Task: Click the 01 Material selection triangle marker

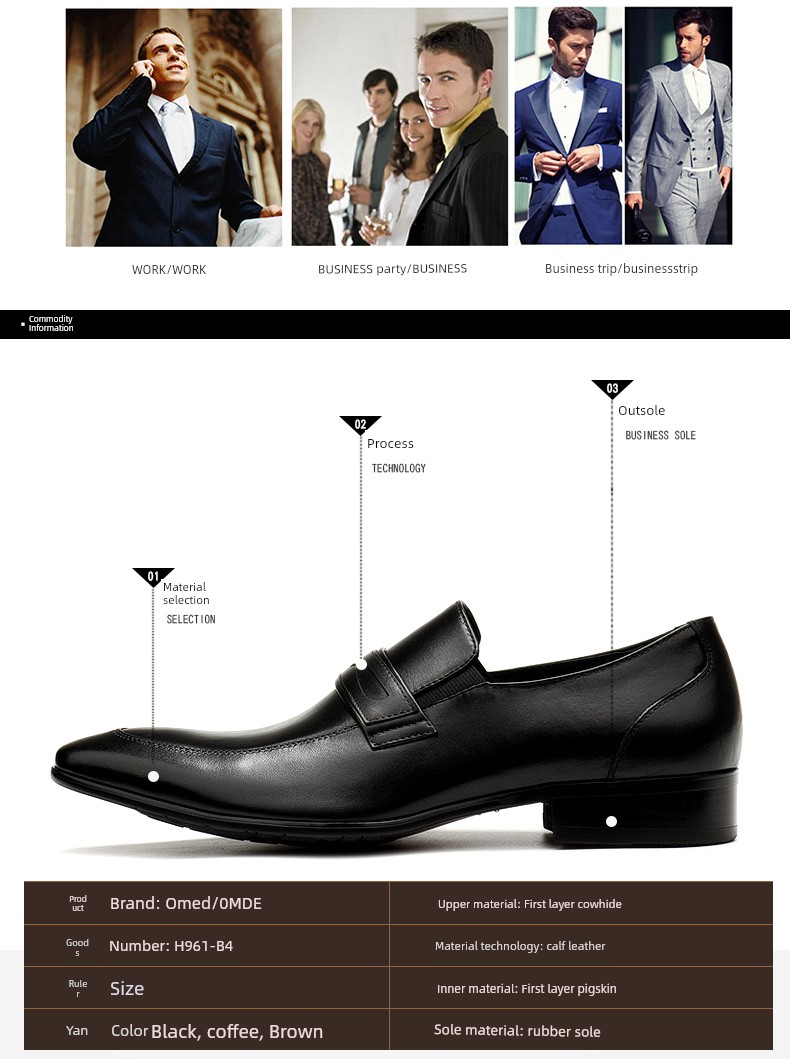Action: pos(153,577)
